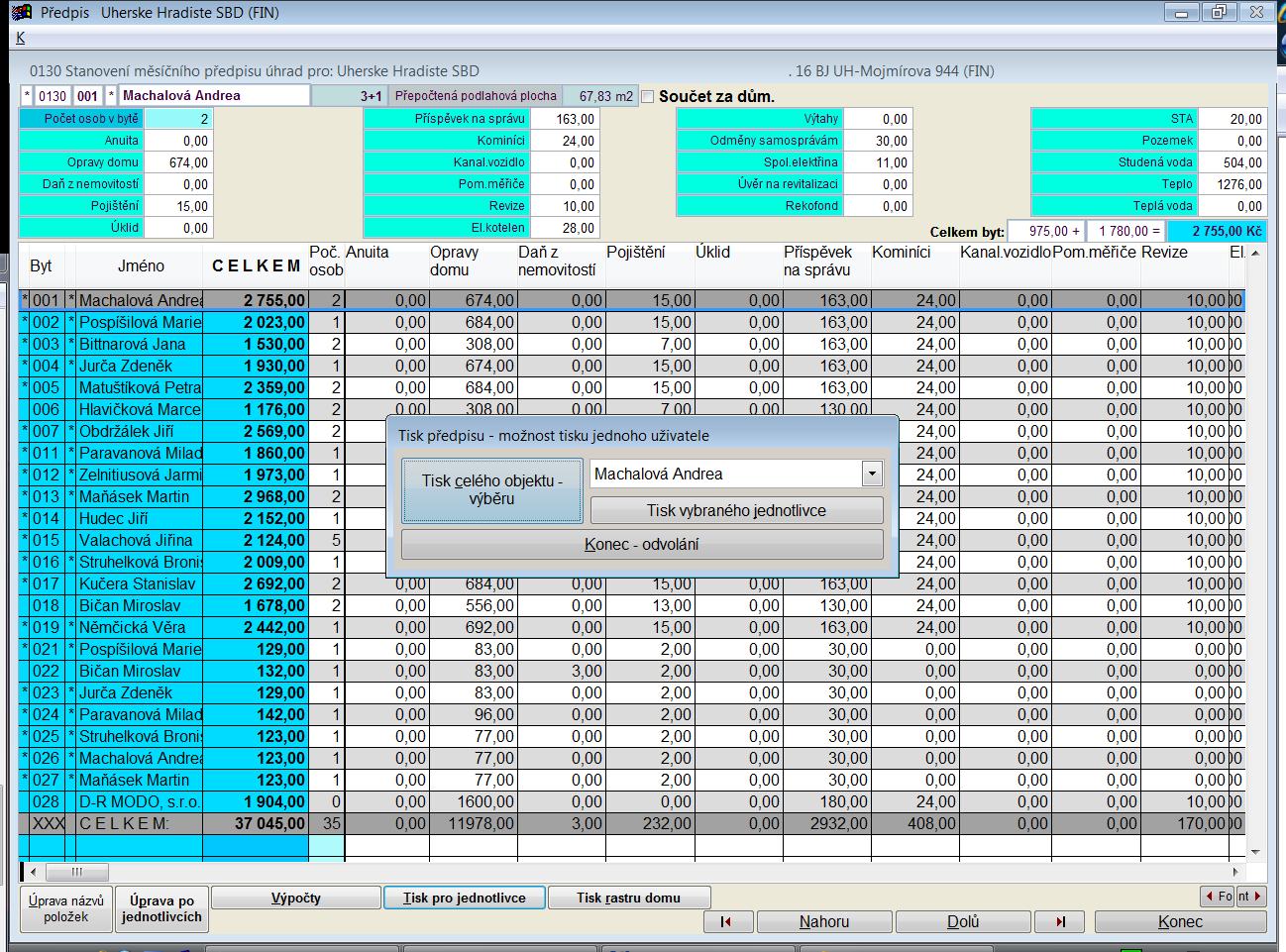Image resolution: width=1286 pixels, height=952 pixels.
Task: Select row 028 D-R MODO, s.r.o.
Action: click(139, 802)
